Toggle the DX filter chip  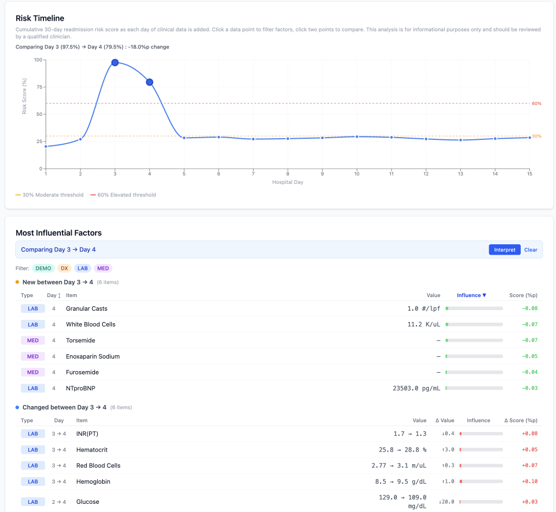[64, 268]
